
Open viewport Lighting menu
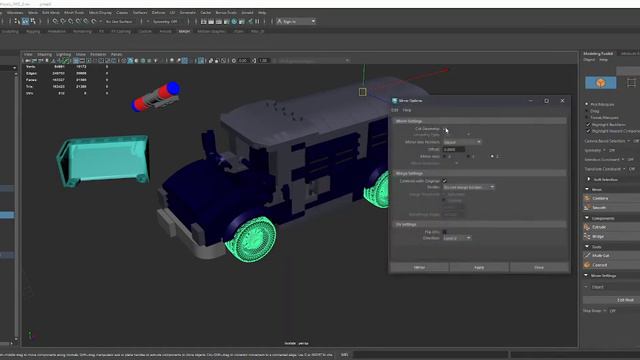click(64, 54)
